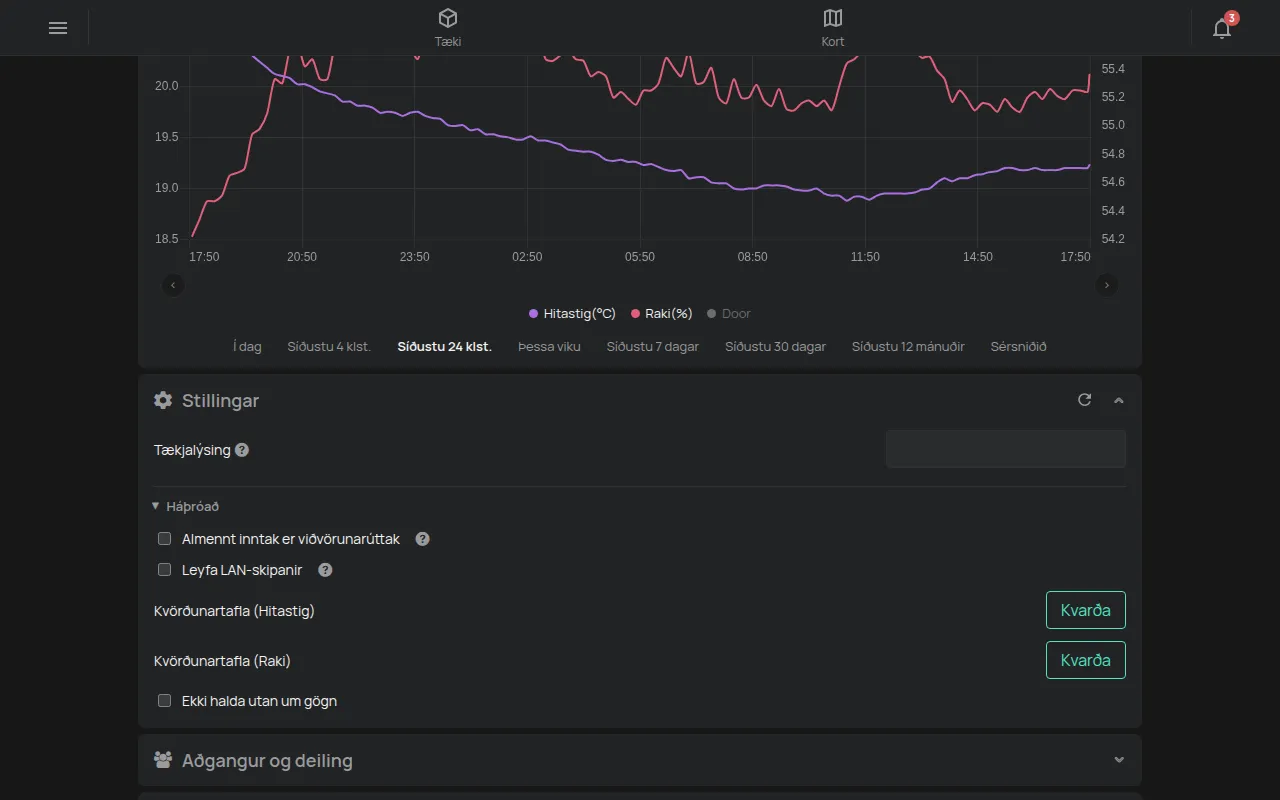Image resolution: width=1280 pixels, height=800 pixels.
Task: Select Síðustu 24 klst. range
Action: coord(445,347)
